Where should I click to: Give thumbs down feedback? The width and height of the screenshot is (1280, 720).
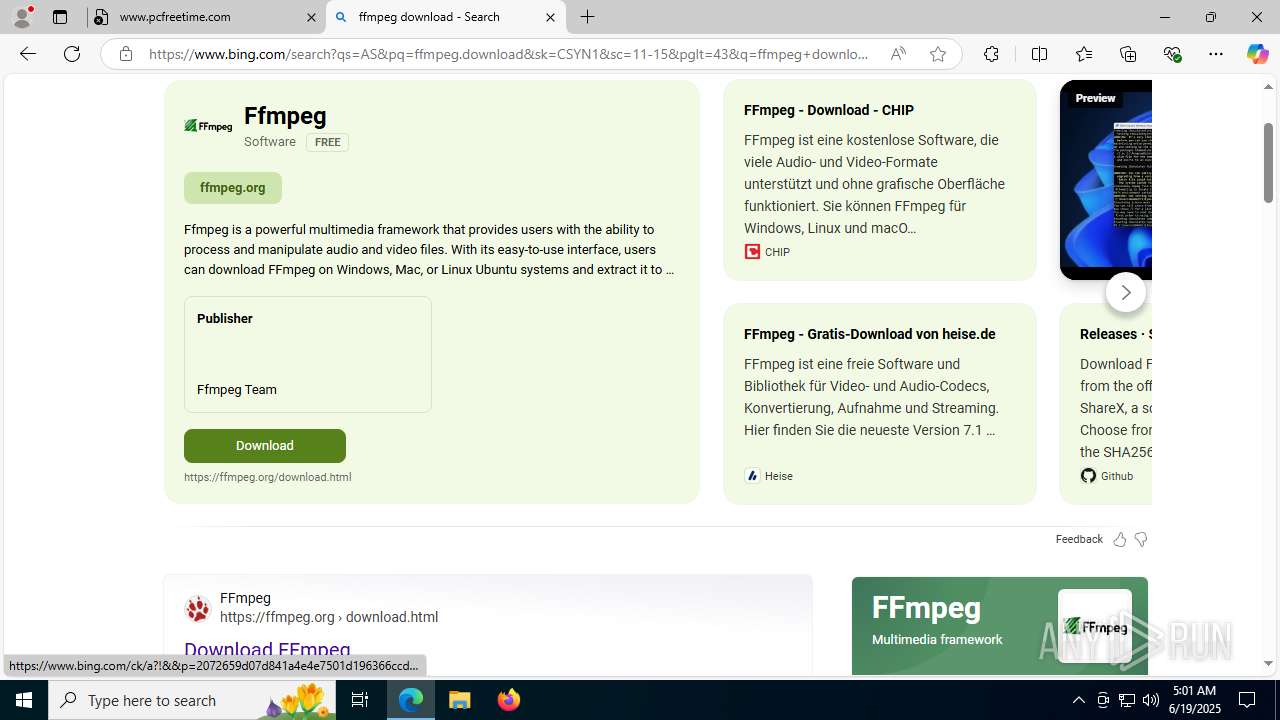[x=1141, y=539]
